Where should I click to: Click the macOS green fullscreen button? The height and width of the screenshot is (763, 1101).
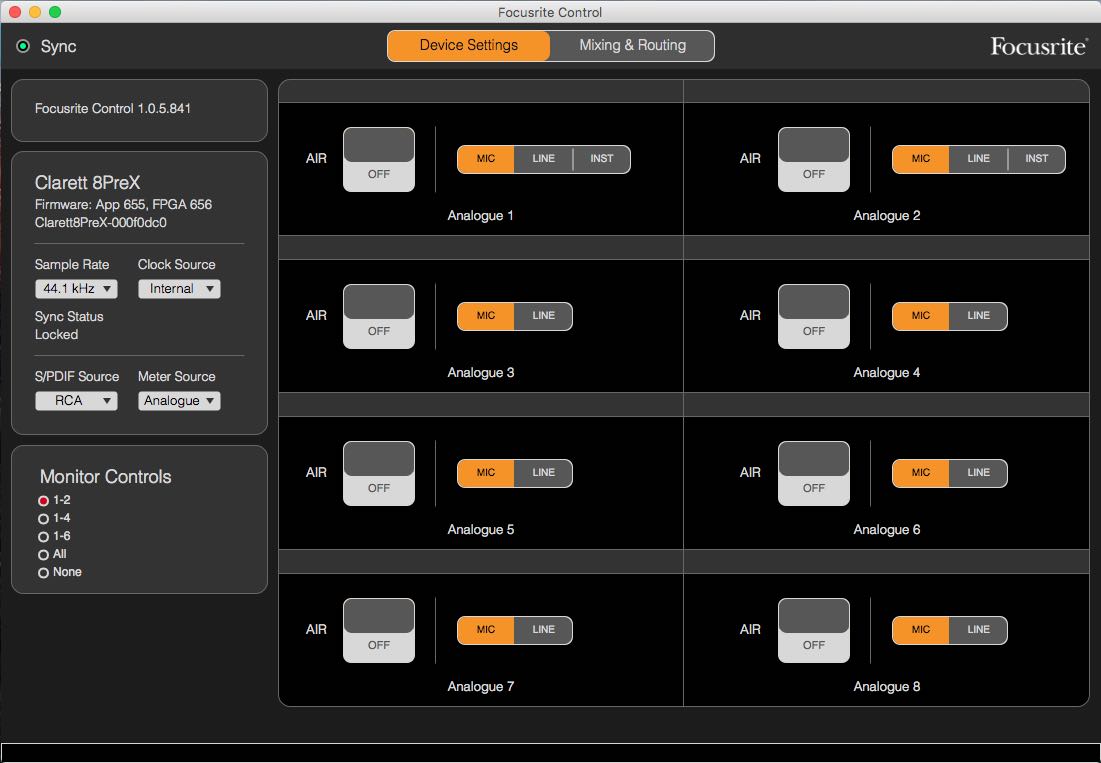click(55, 12)
